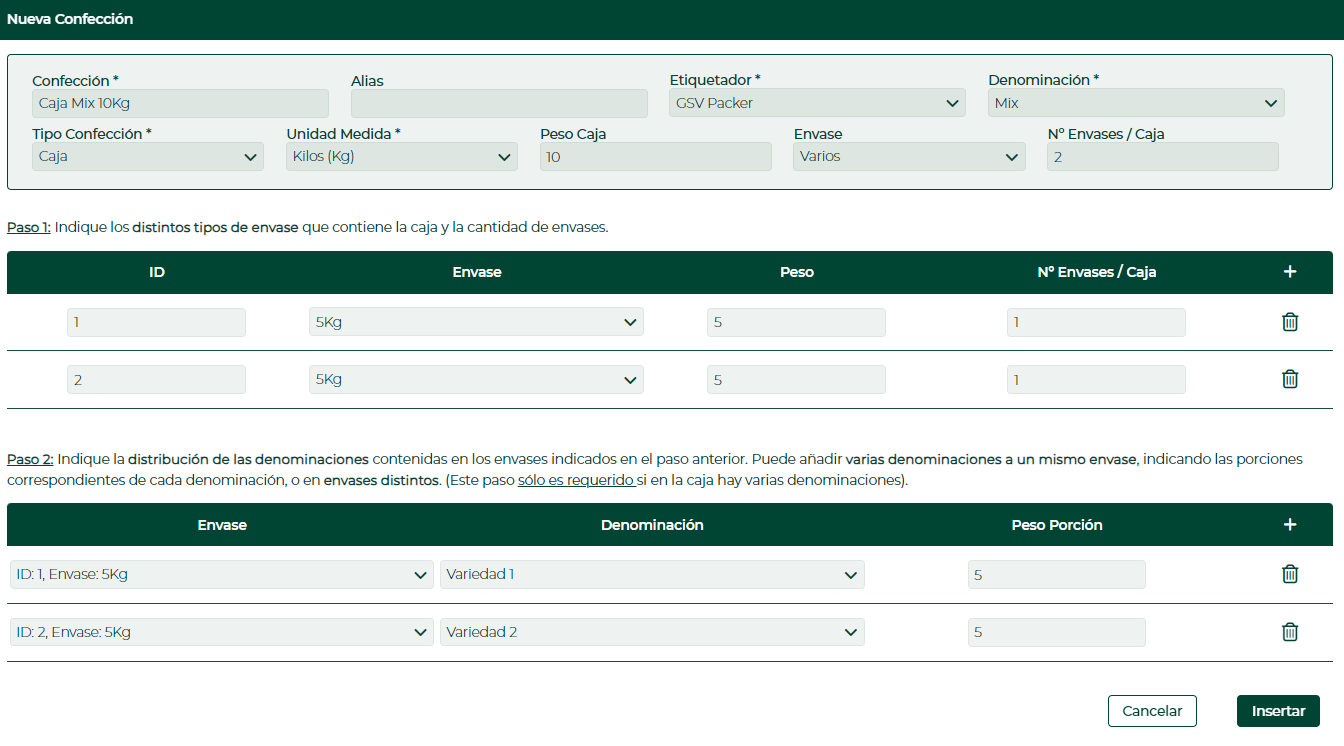Open the Envase dropdown showing Varios
This screenshot has height=746, width=1344.
pos(909,156)
